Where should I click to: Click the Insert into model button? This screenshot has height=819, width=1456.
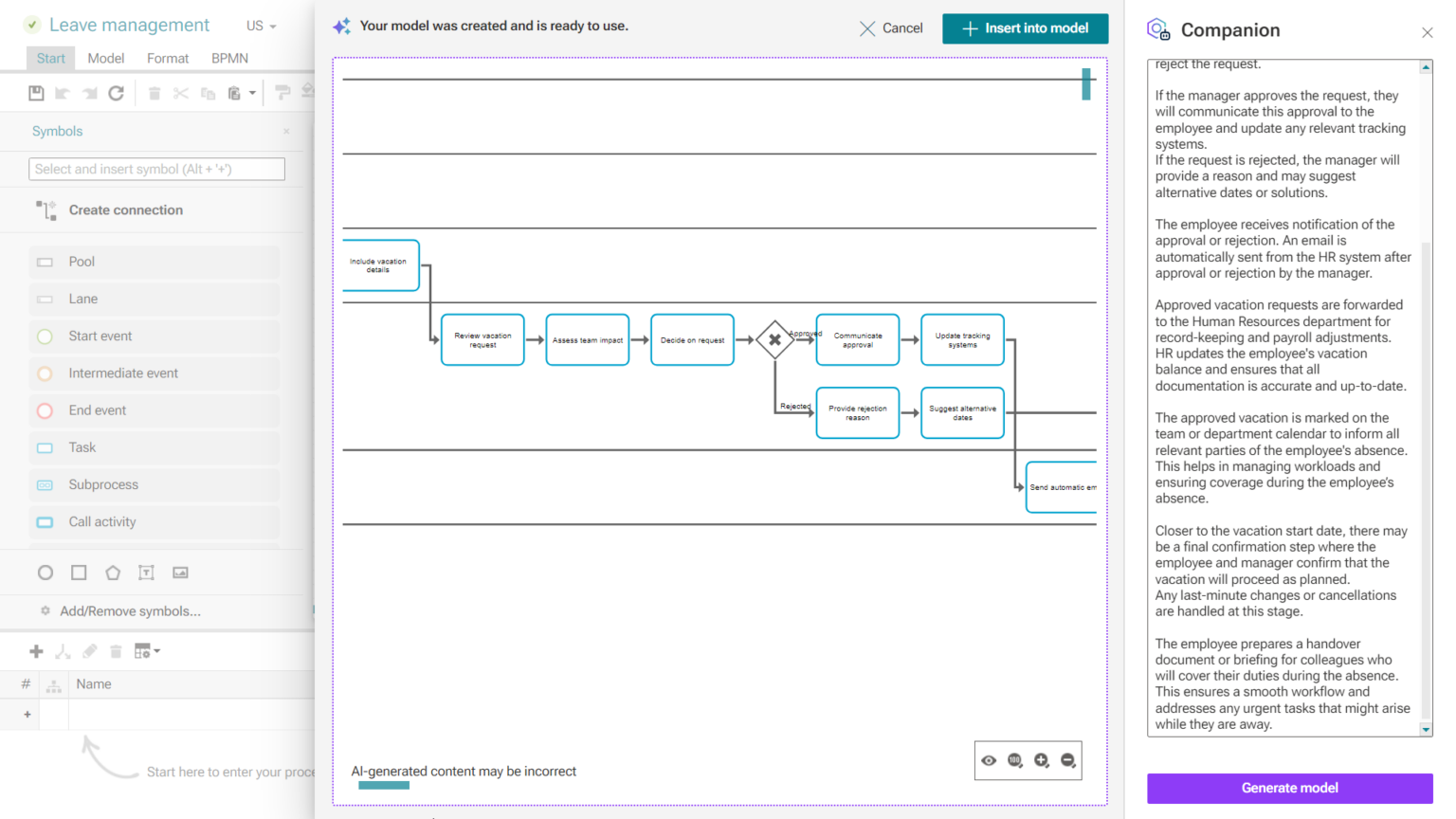(x=1025, y=28)
